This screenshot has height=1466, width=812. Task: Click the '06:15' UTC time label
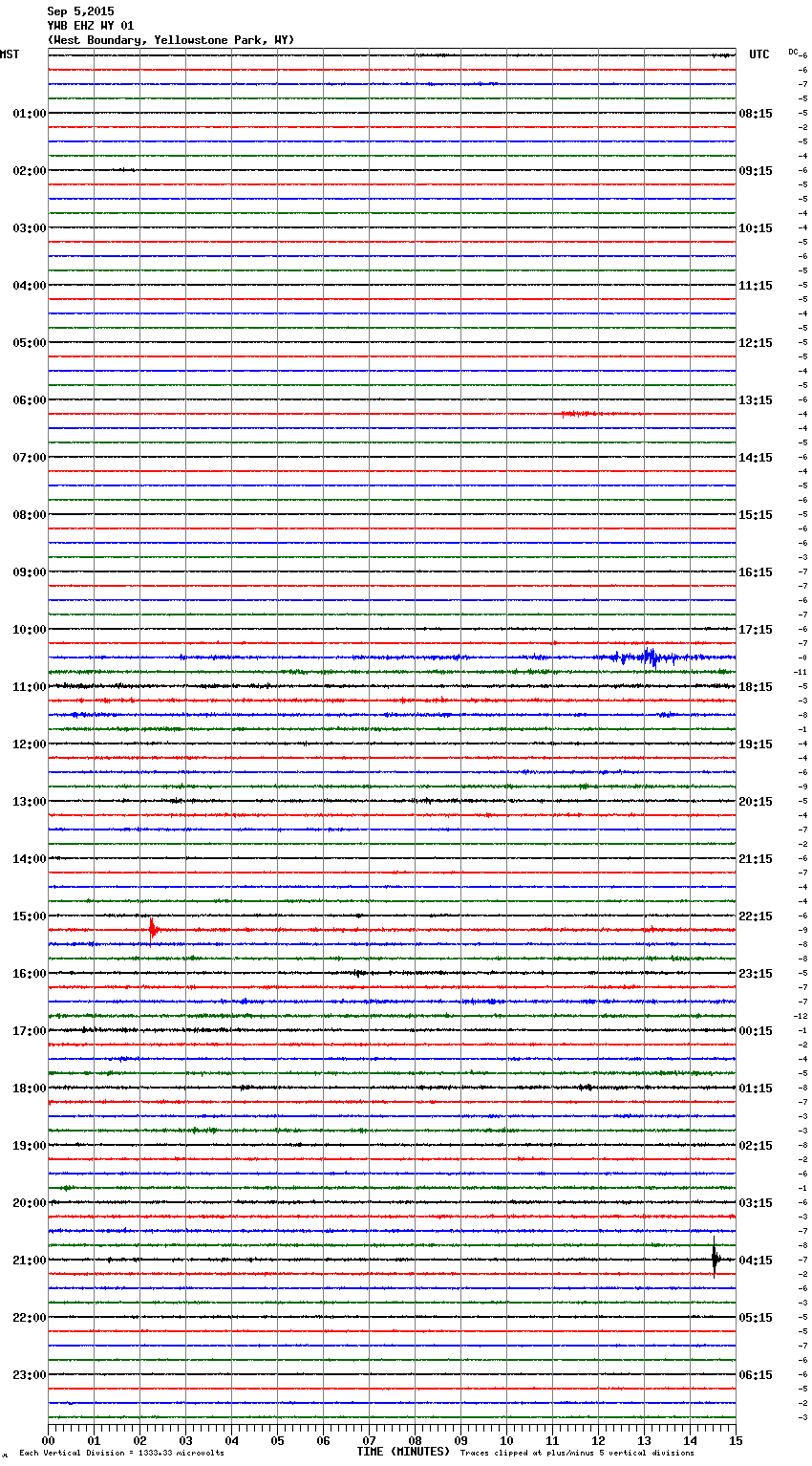click(x=756, y=1374)
